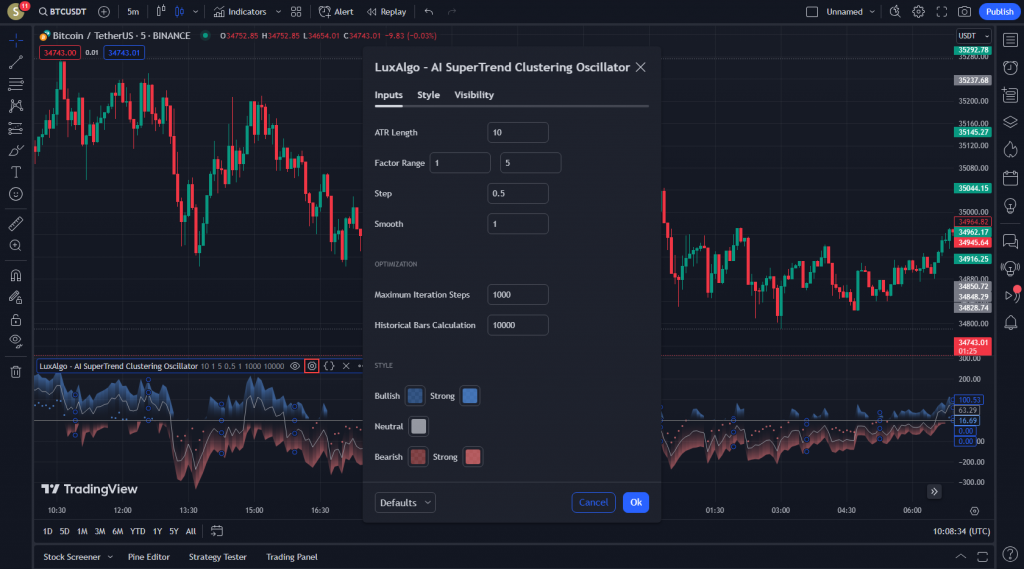Open the Defaults dropdown
1024x569 pixels.
405,502
